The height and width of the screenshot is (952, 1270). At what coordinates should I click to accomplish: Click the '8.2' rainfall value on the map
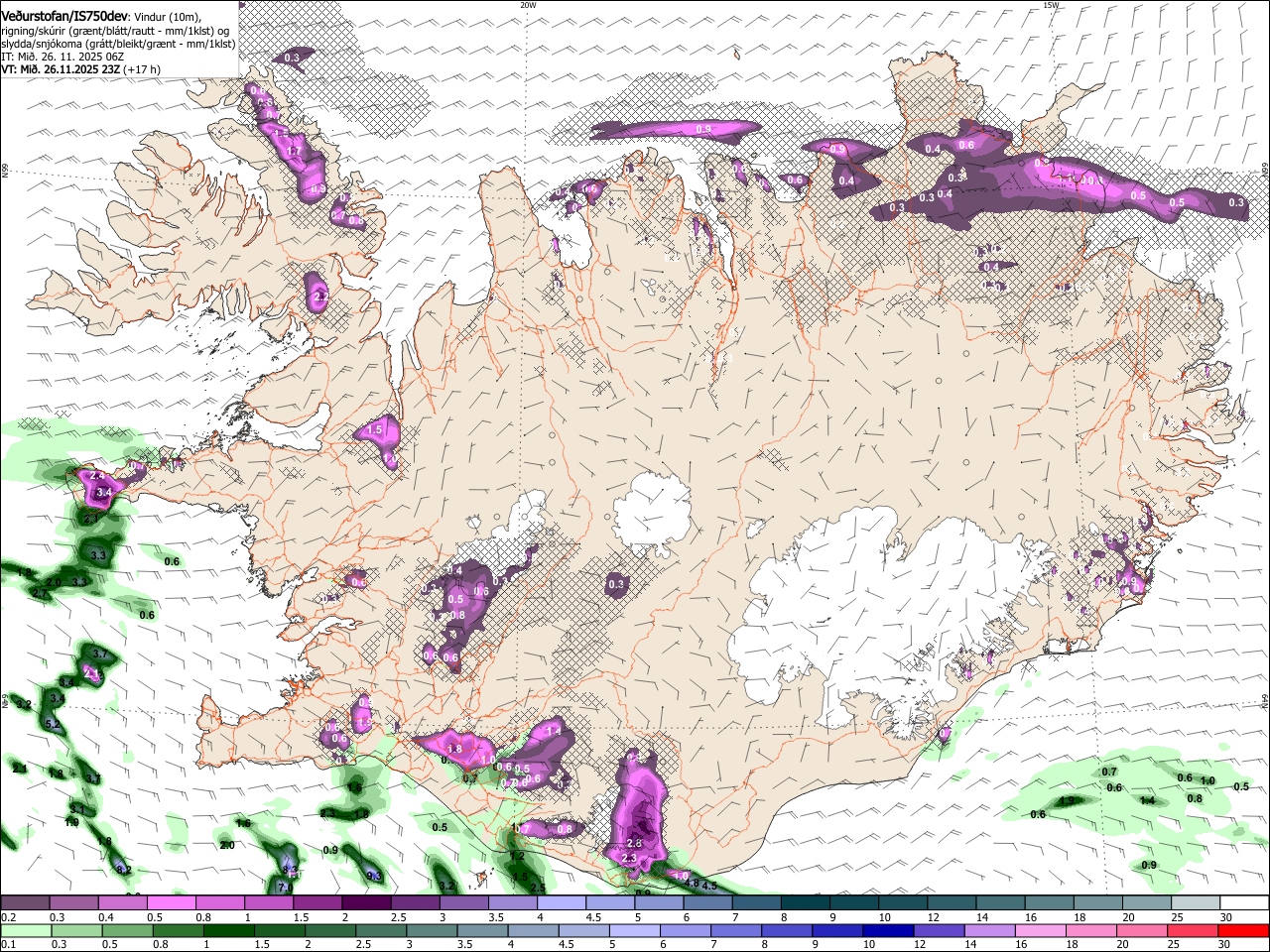[x=124, y=870]
